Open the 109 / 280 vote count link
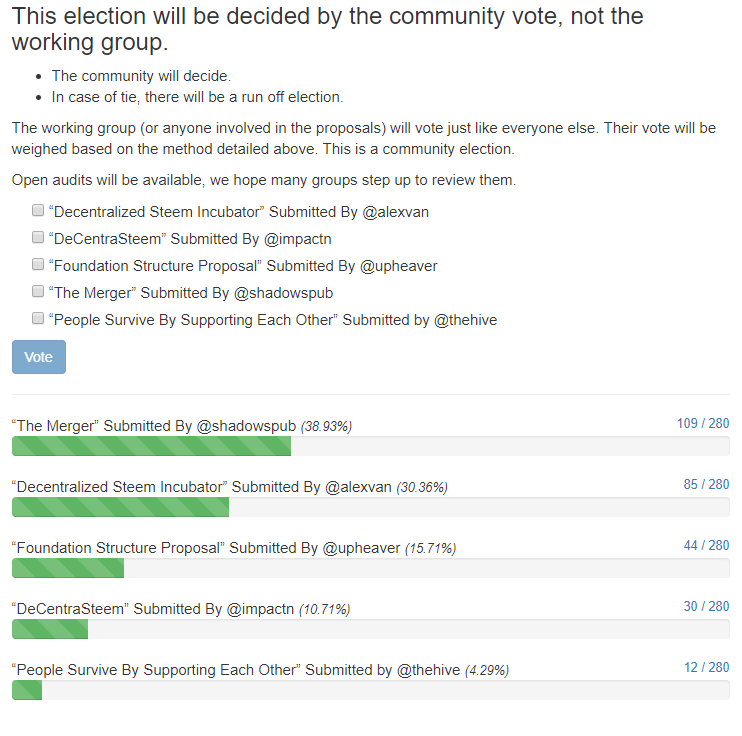The width and height of the screenshot is (742, 736). tap(702, 424)
